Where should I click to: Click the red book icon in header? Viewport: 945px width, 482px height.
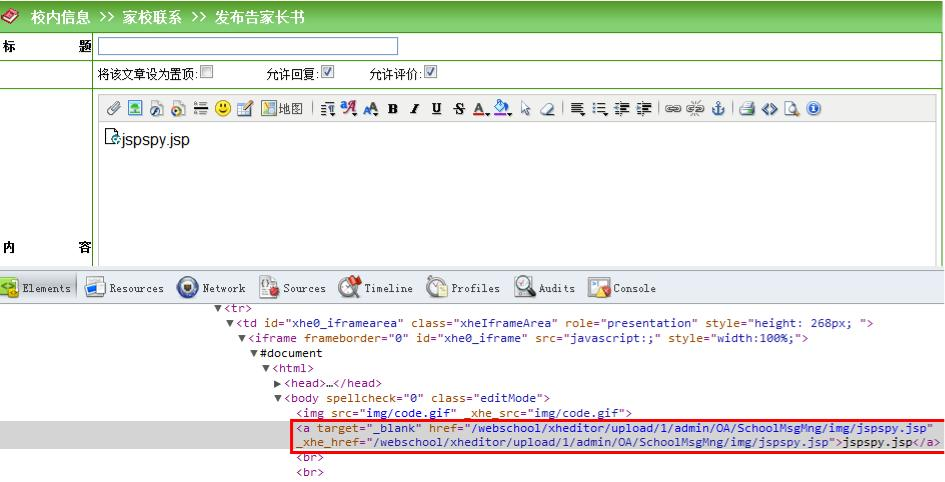tap(10, 17)
